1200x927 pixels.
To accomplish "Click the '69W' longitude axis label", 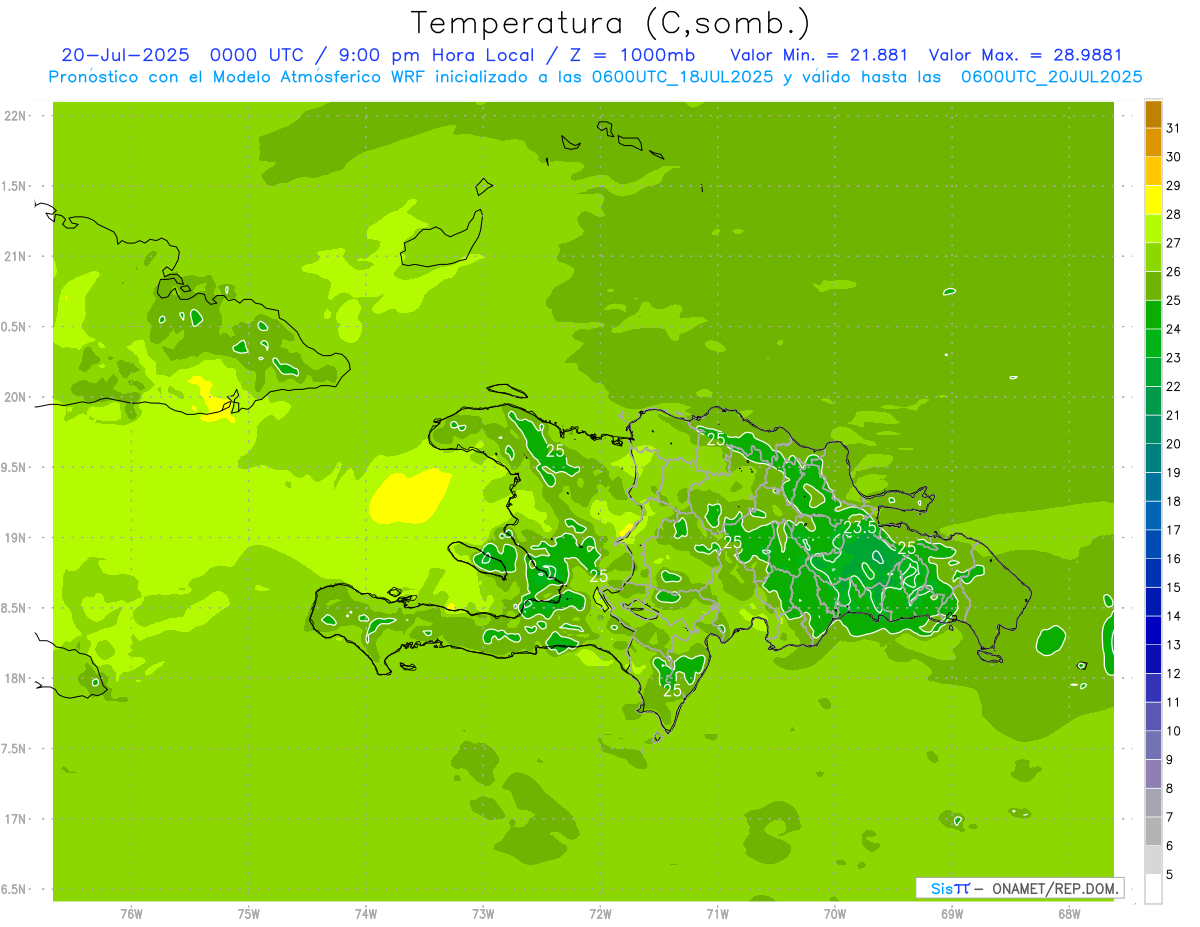I will click(x=952, y=914).
